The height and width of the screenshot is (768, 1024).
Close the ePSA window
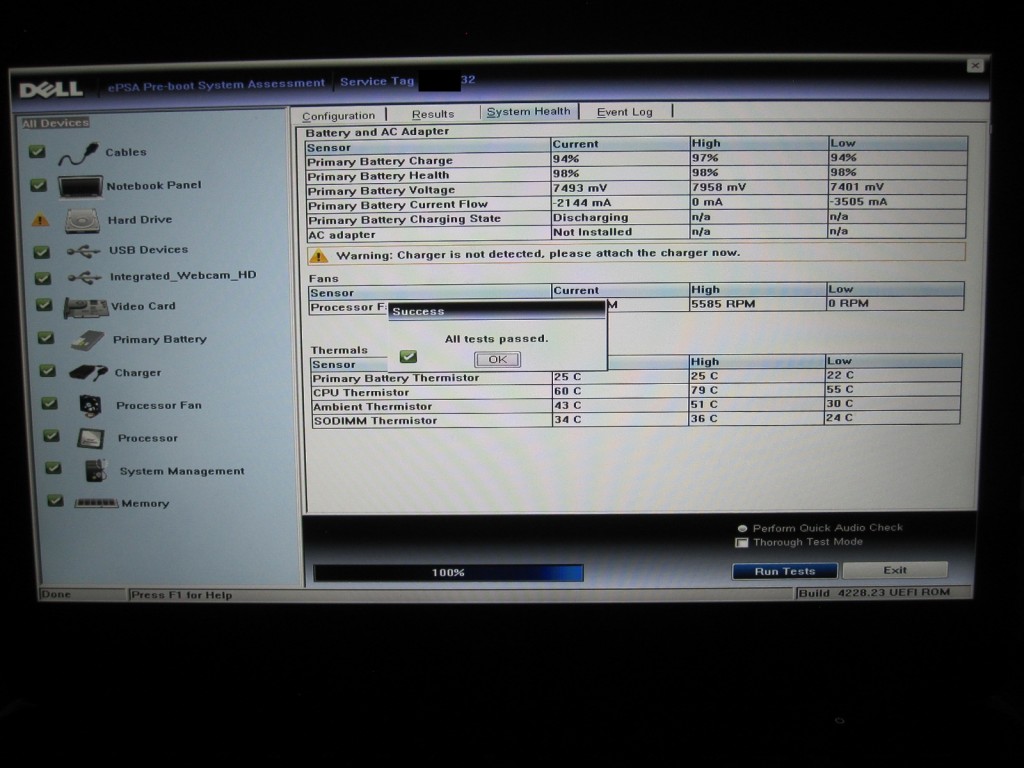point(975,66)
